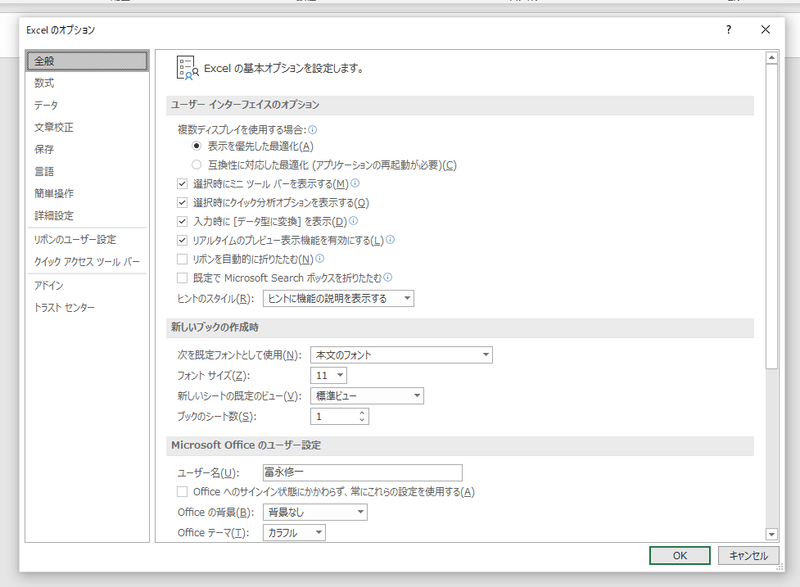Click the Excel basic options header icon
Image resolution: width=800 pixels, height=587 pixels.
pos(187,68)
